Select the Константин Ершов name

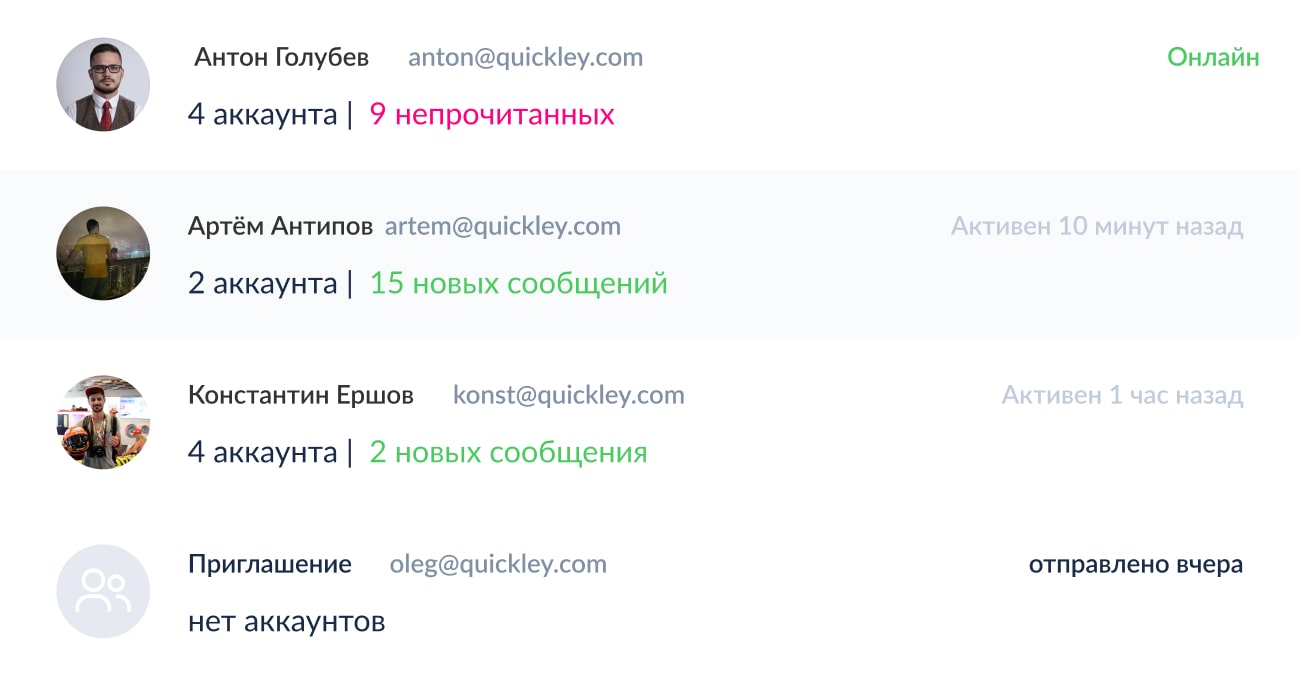pos(300,395)
